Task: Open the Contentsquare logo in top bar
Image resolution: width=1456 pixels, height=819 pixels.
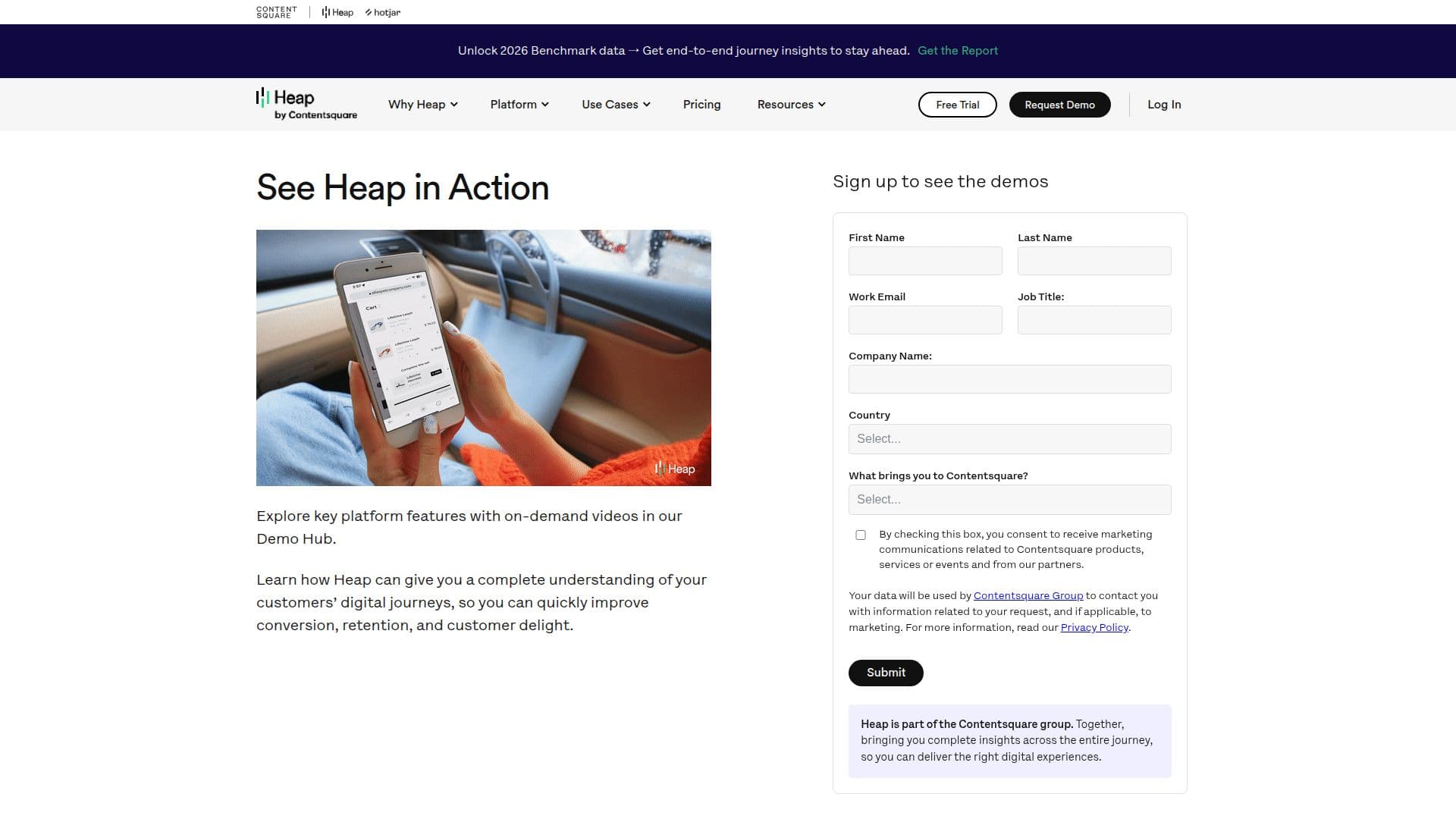Action: pos(276,12)
